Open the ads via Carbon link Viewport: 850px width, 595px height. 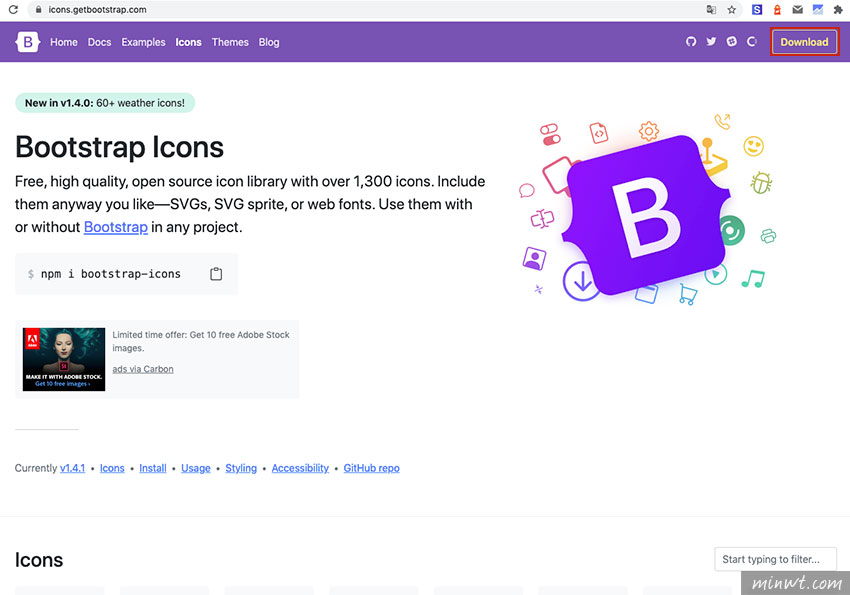pos(143,369)
